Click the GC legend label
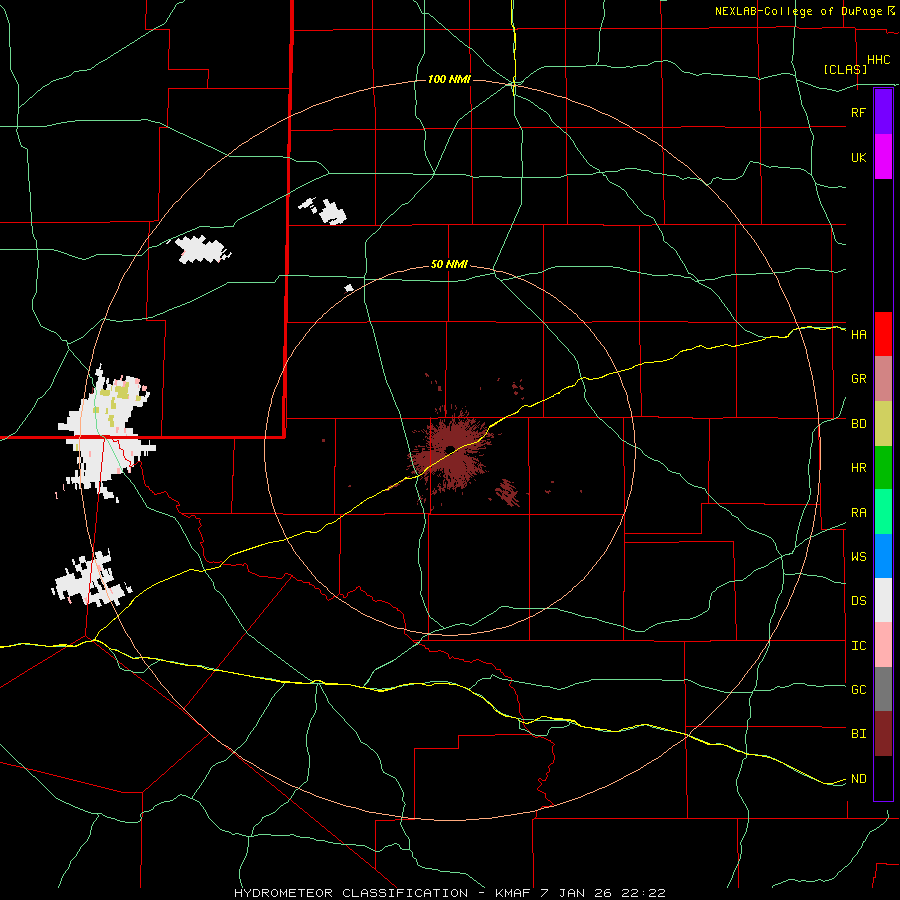 [x=859, y=690]
